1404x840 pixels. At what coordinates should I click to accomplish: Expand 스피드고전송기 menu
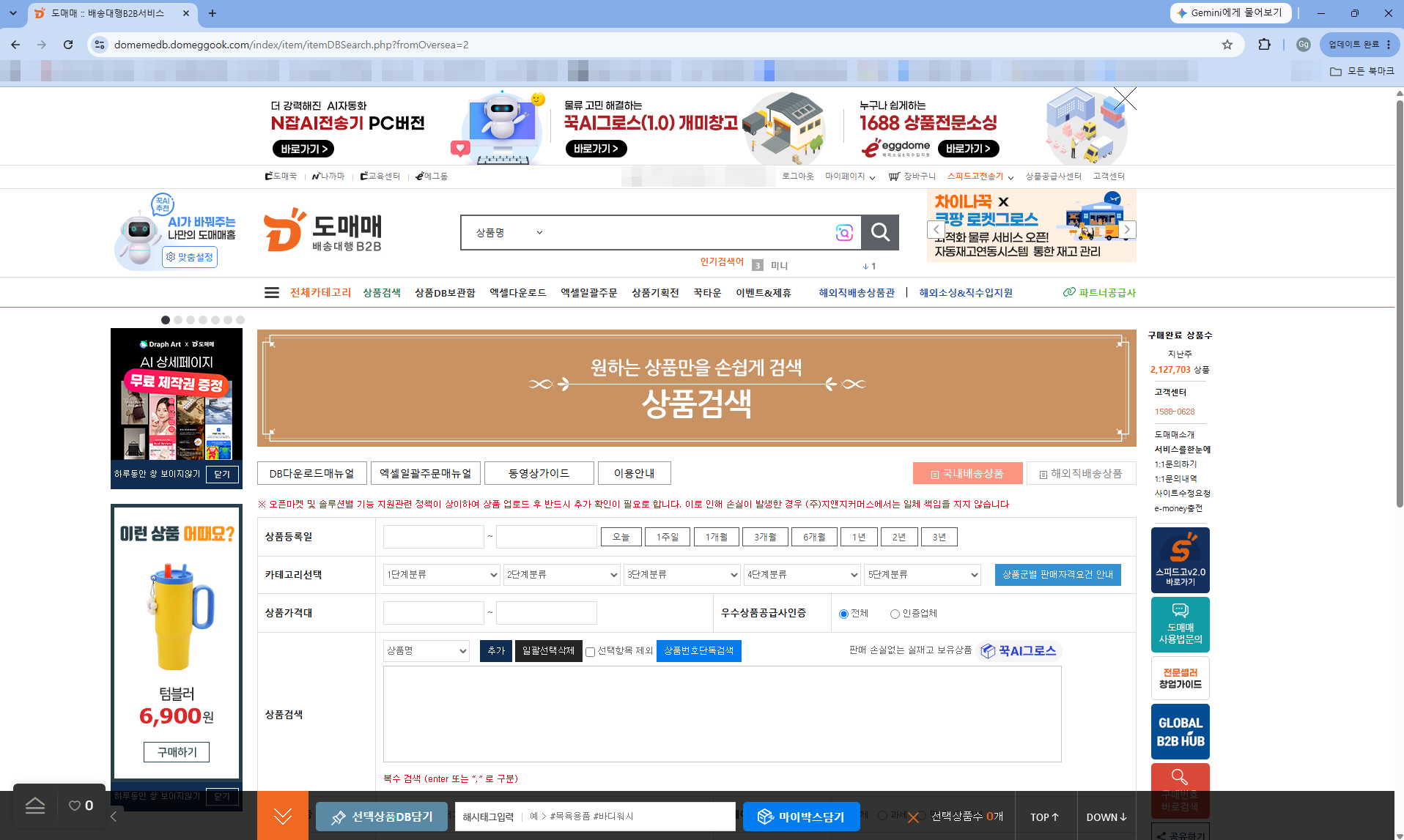(980, 176)
